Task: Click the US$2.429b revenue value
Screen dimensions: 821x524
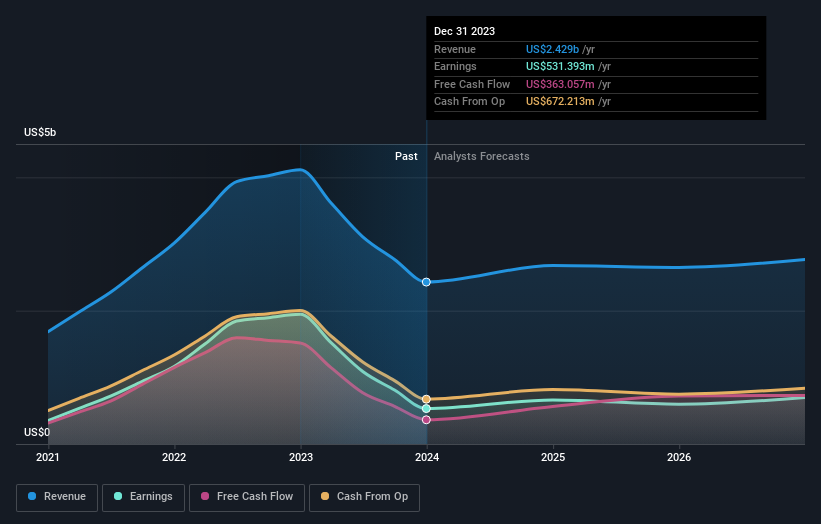Action: point(552,49)
